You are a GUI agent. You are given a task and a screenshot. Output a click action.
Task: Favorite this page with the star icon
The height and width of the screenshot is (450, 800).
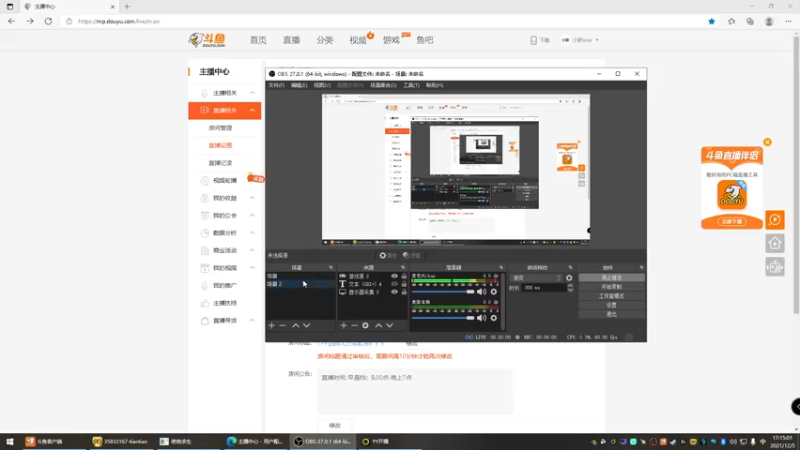(712, 21)
